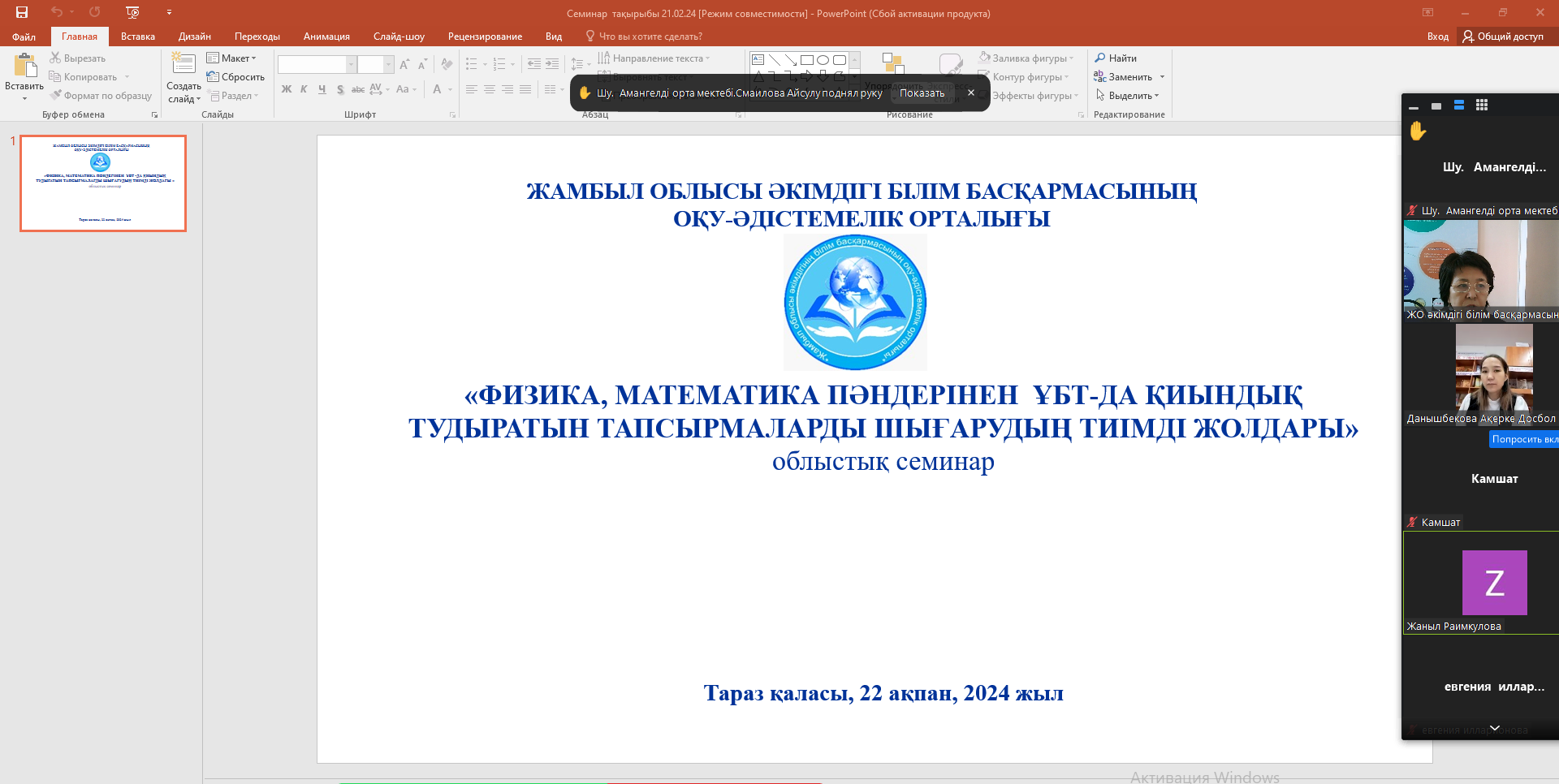The height and width of the screenshot is (784, 1559).
Task: Click the raised hand icon in the Zoom panel
Action: [x=1418, y=131]
